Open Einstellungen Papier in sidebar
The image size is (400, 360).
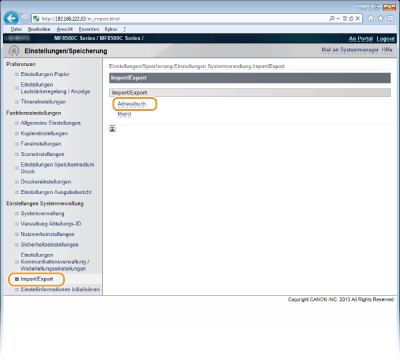click(45, 74)
